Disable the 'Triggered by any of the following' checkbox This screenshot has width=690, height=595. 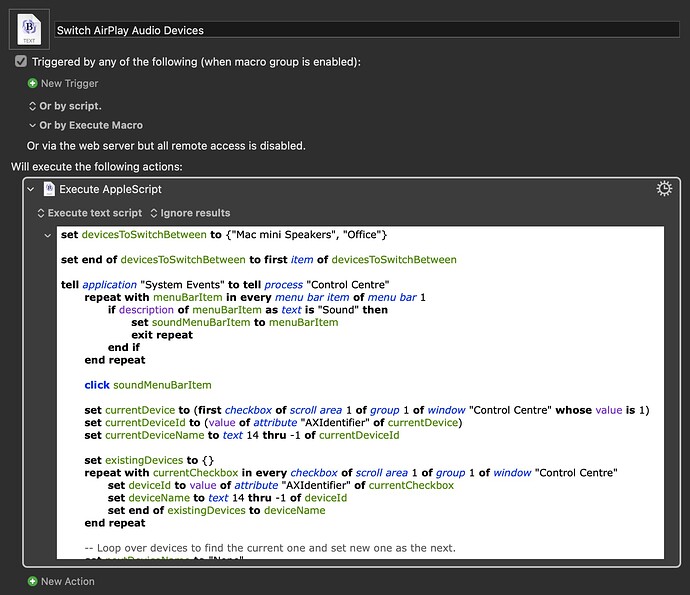pyautogui.click(x=21, y=61)
